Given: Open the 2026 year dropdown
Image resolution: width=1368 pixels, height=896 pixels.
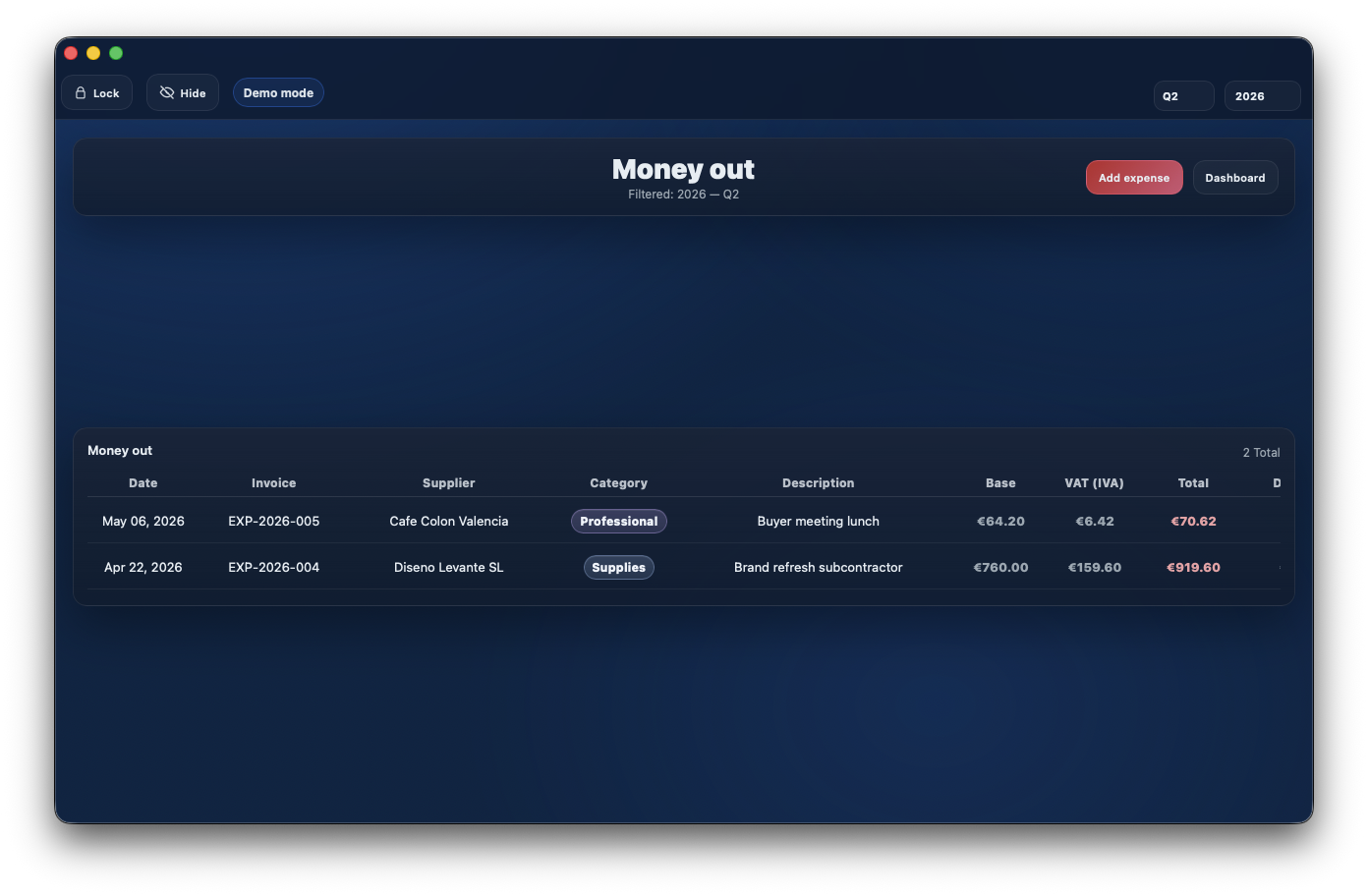Looking at the screenshot, I should (x=1262, y=96).
